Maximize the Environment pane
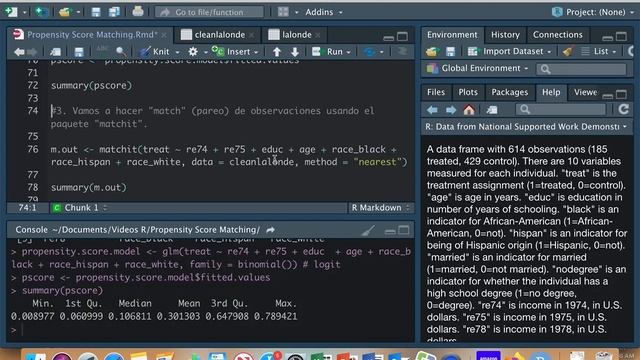 point(621,37)
